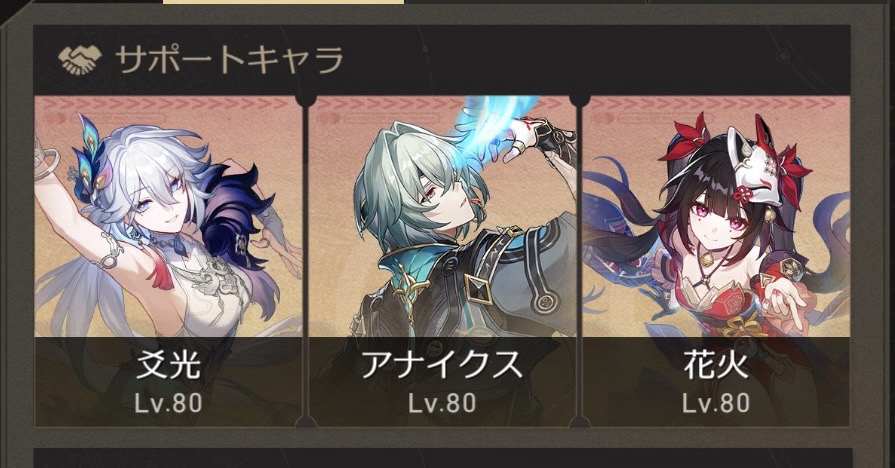Click the gold diamond buckle on アナイクス
The height and width of the screenshot is (468, 895).
click(478, 288)
